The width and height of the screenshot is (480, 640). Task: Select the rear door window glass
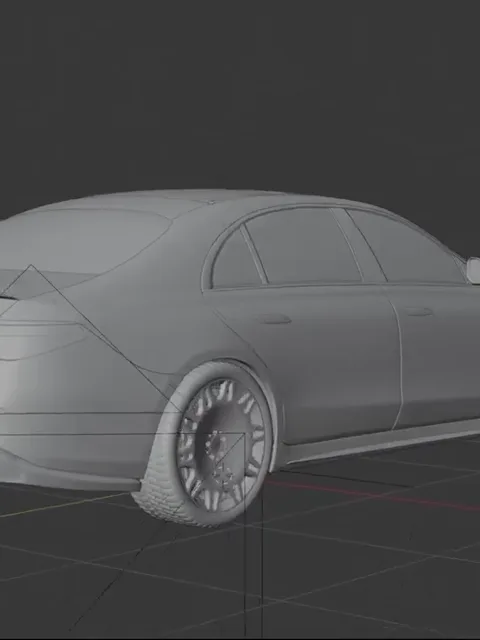pyautogui.click(x=304, y=246)
